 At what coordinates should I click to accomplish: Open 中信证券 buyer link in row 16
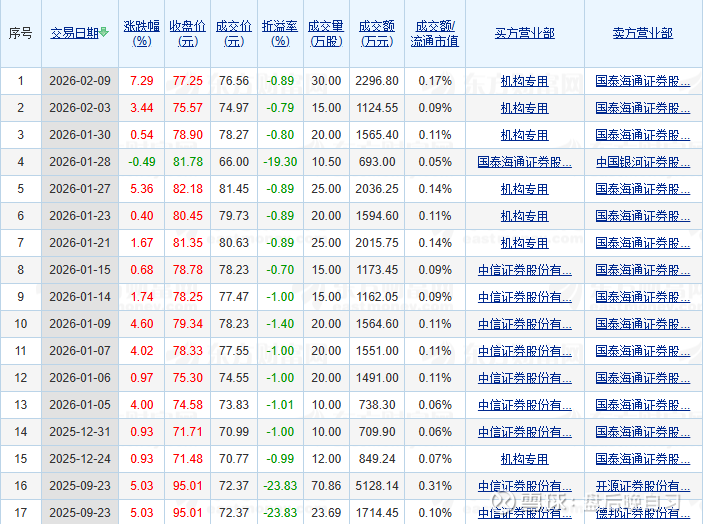click(x=525, y=486)
